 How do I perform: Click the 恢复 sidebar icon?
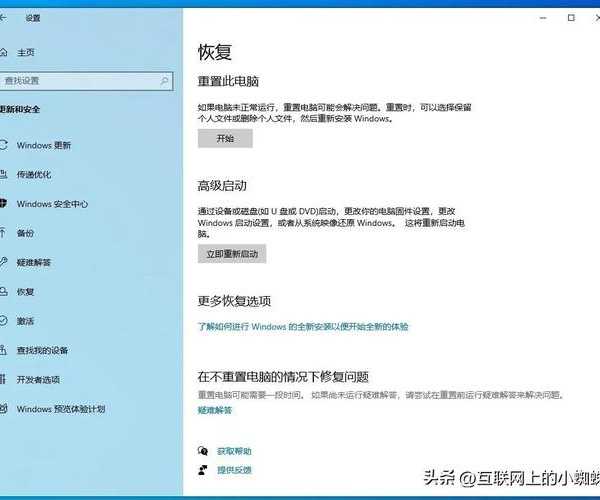click(3, 292)
